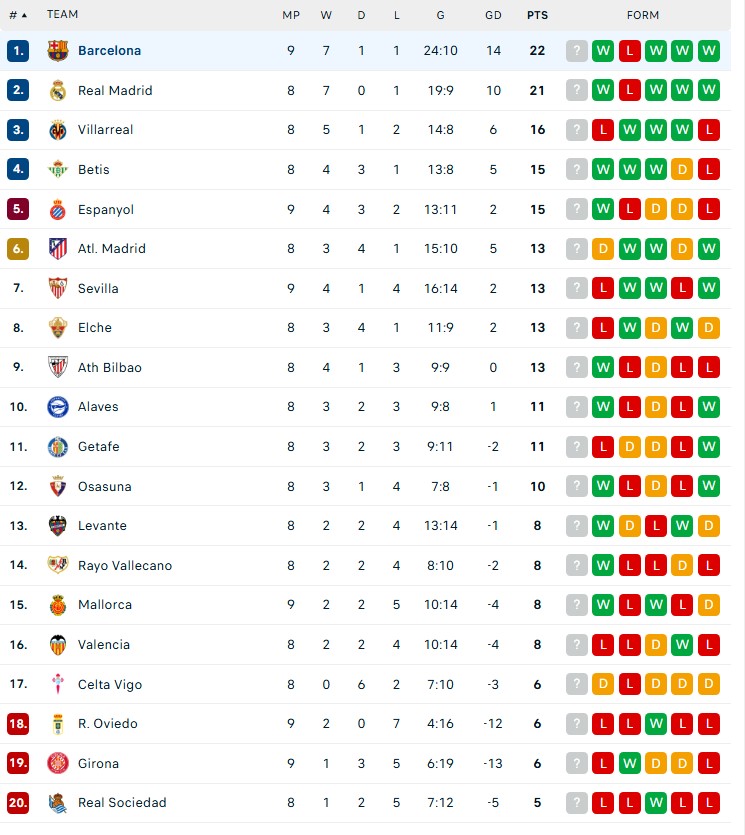Viewport: 745px width, 835px height.
Task: Click the Real Madrid crest icon
Action: pos(58,91)
